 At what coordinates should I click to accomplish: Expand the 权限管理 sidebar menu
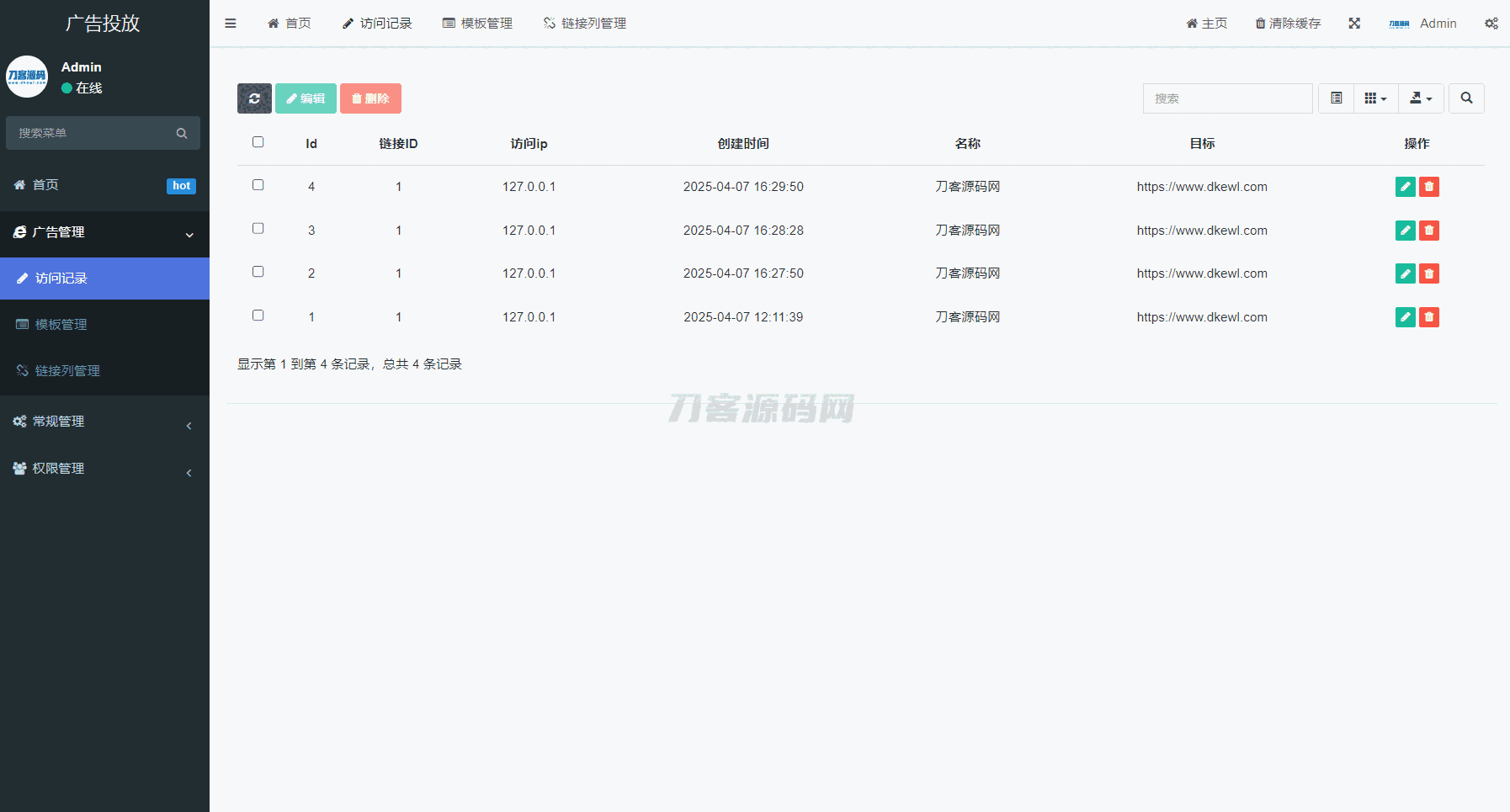(104, 469)
